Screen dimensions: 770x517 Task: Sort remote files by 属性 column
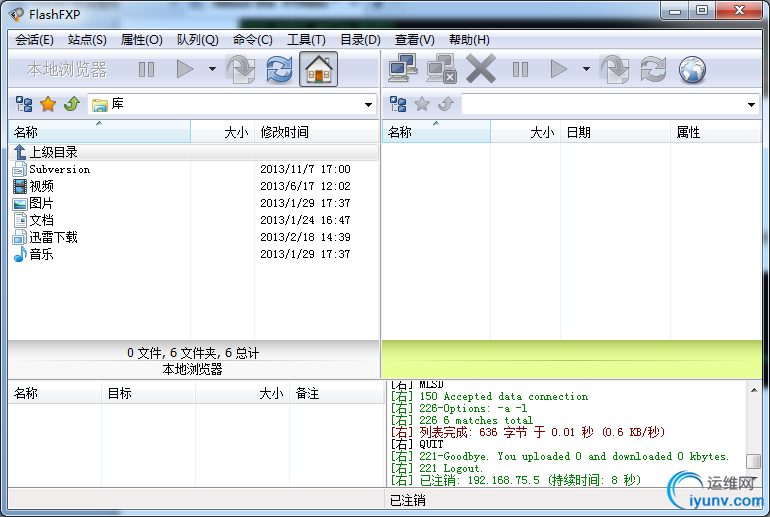pyautogui.click(x=716, y=132)
